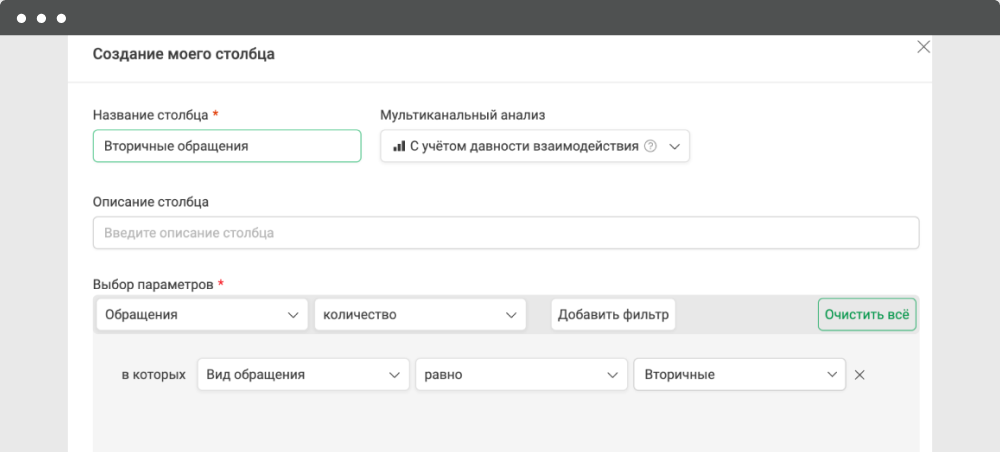Image resolution: width=1000 pixels, height=452 pixels.
Task: Open the равно condition dropdown
Action: point(521,375)
